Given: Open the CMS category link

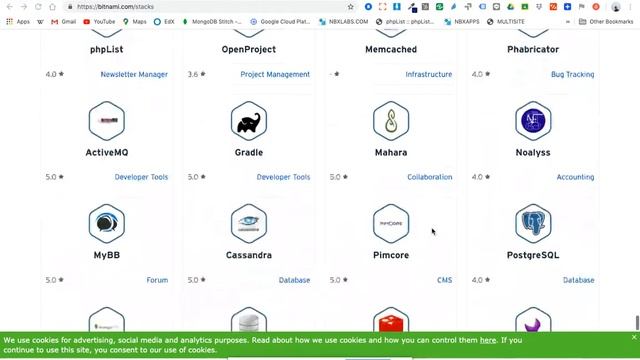Looking at the screenshot, I should pyautogui.click(x=444, y=280).
